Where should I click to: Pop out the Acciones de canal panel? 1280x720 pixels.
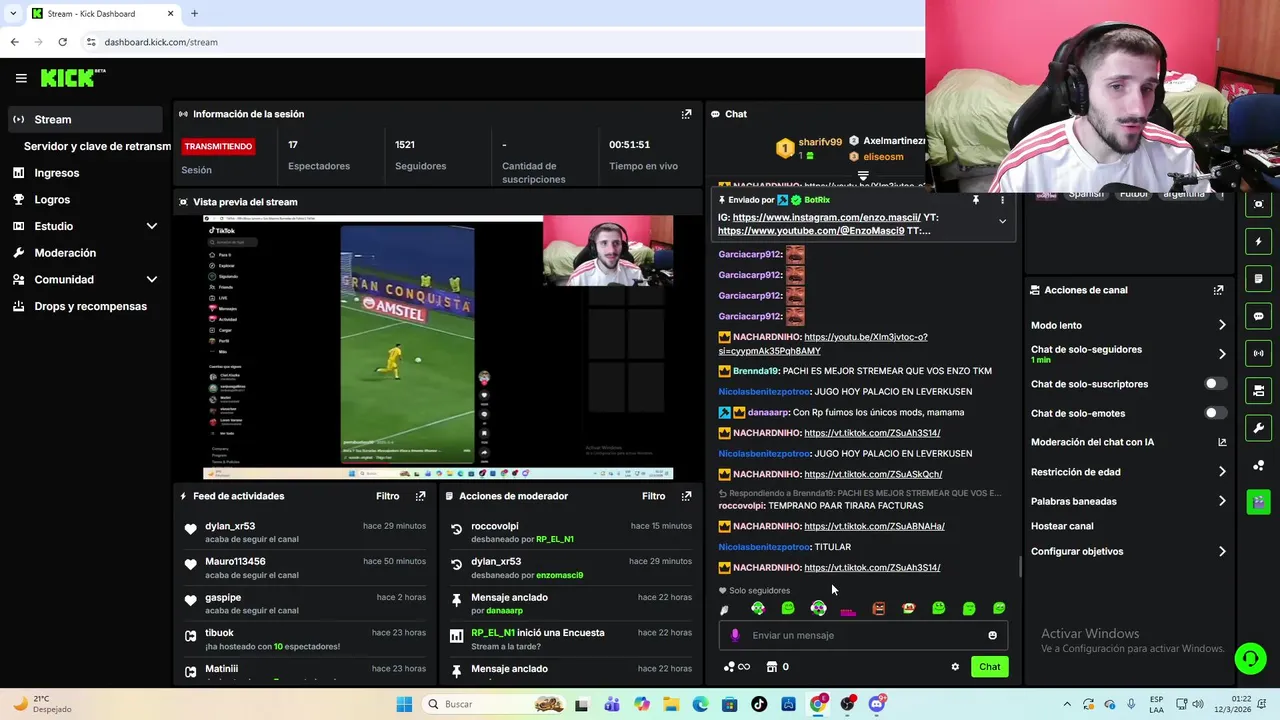click(1218, 290)
